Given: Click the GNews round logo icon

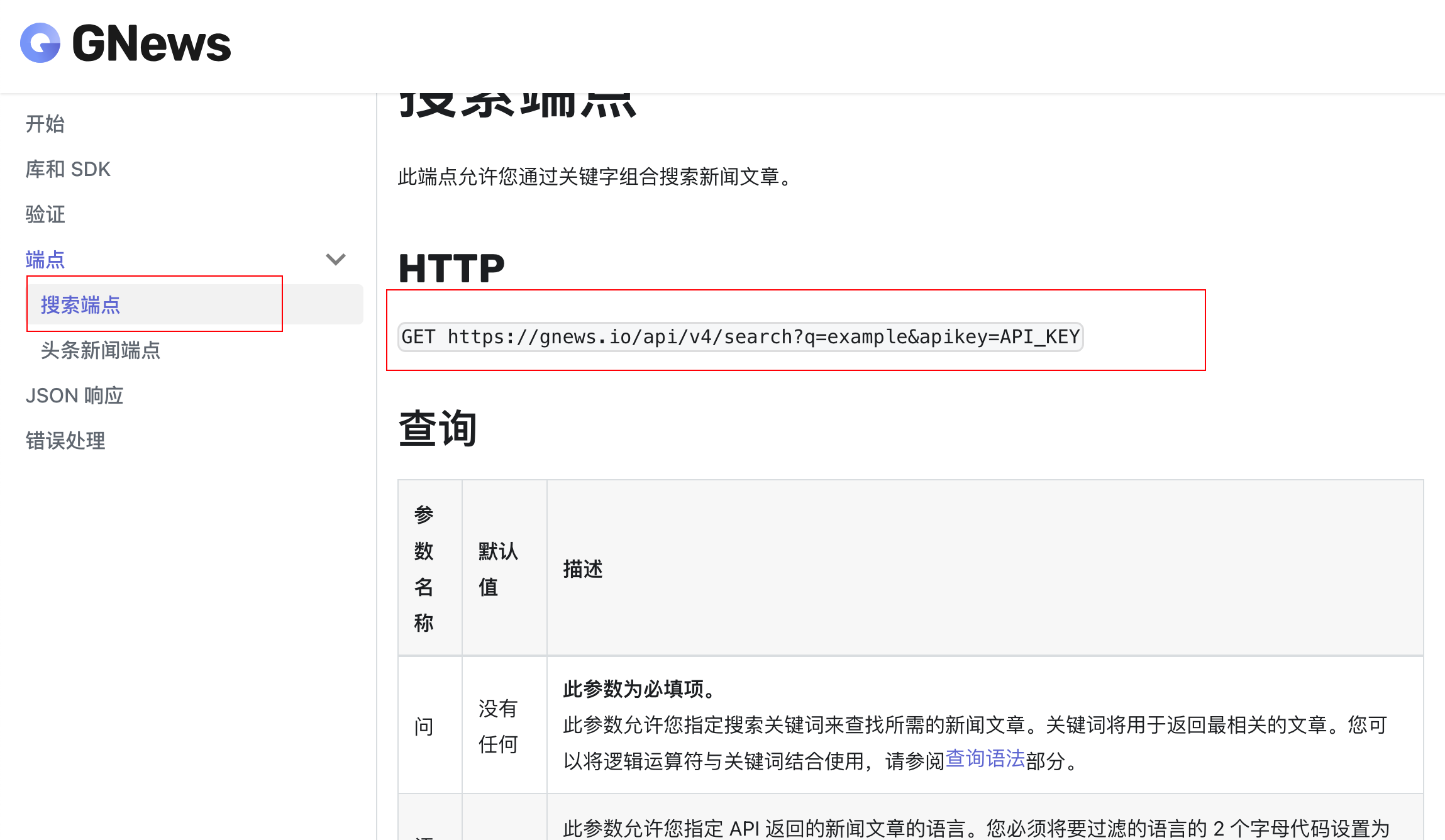Looking at the screenshot, I should 40,43.
